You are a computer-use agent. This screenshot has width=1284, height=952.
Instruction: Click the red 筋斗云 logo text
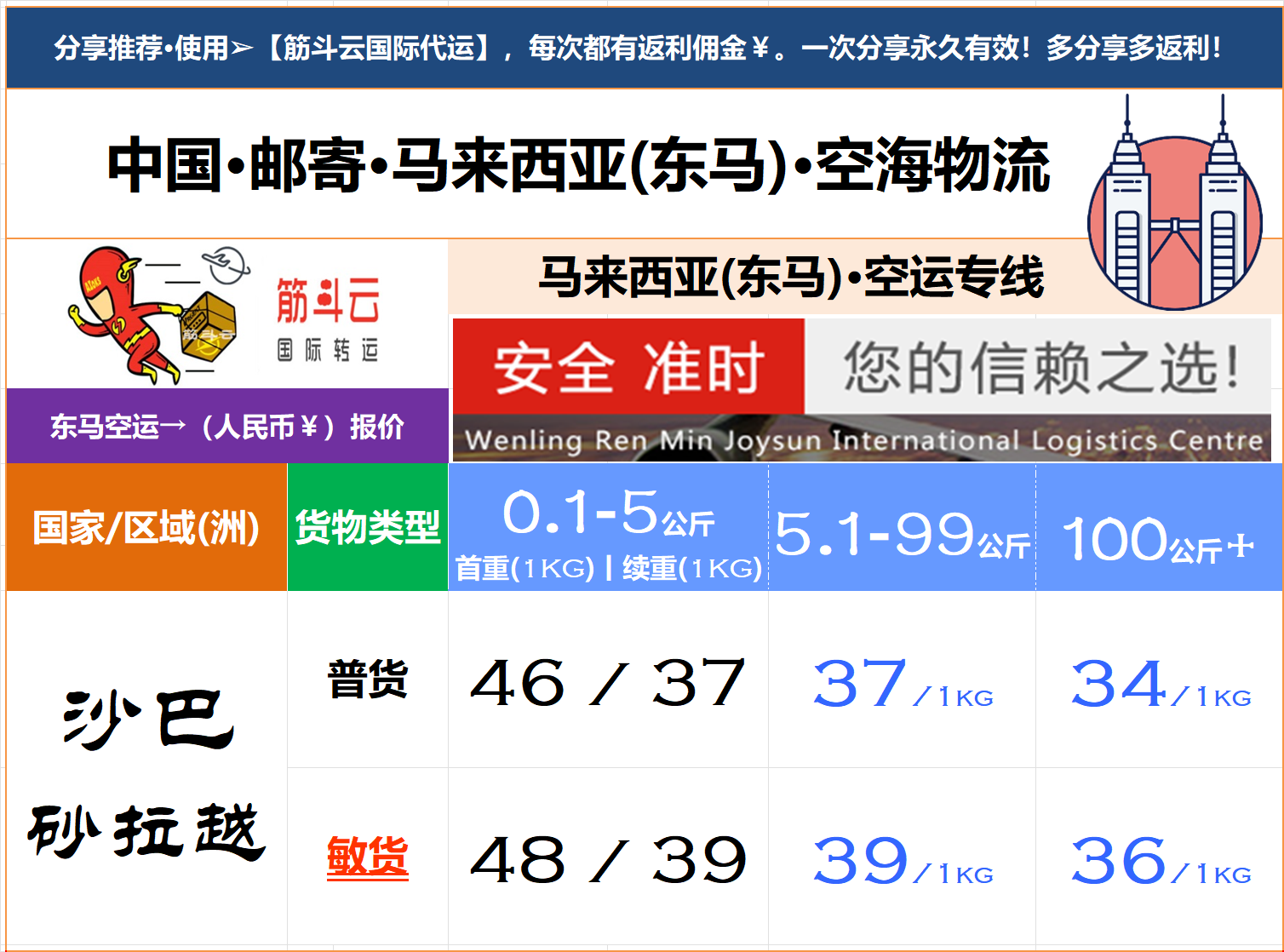point(328,301)
